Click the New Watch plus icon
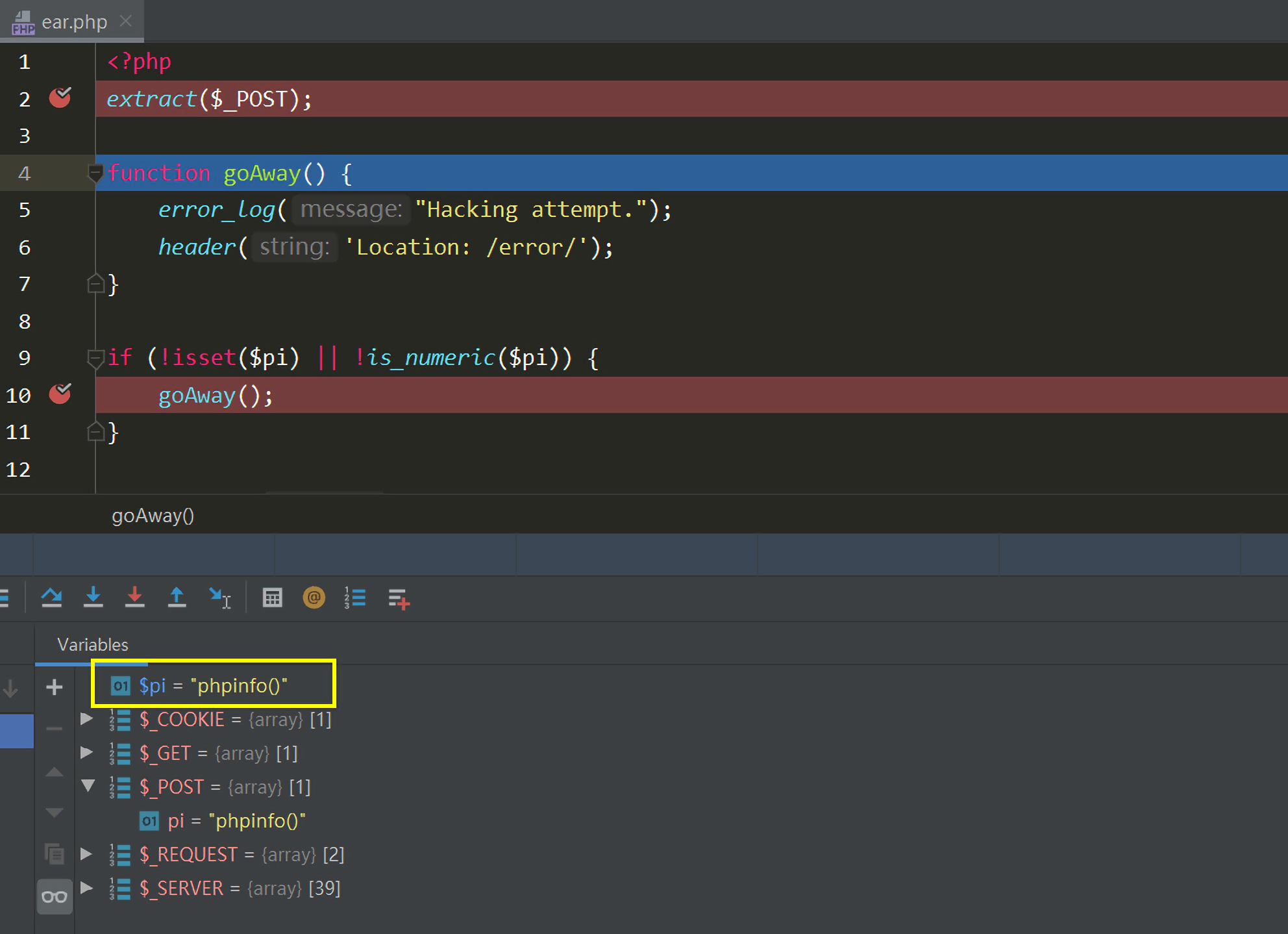The height and width of the screenshot is (934, 1288). [55, 687]
